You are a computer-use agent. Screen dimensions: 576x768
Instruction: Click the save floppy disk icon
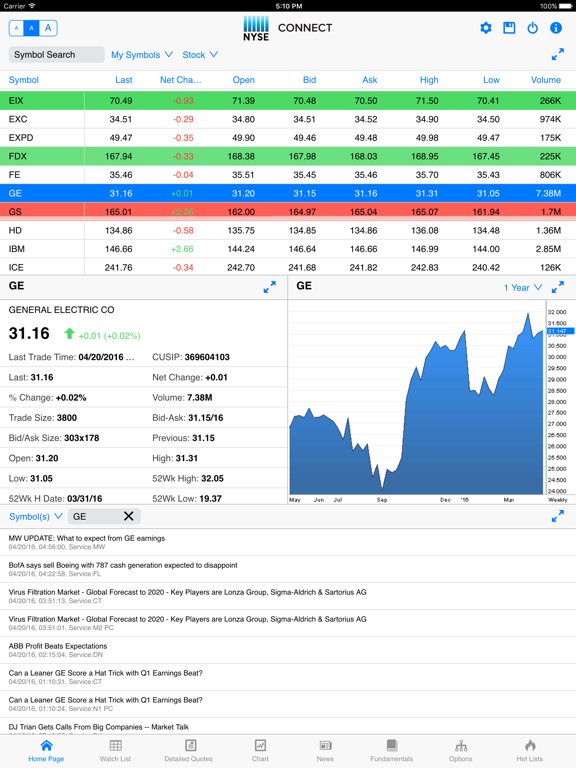pyautogui.click(x=509, y=28)
